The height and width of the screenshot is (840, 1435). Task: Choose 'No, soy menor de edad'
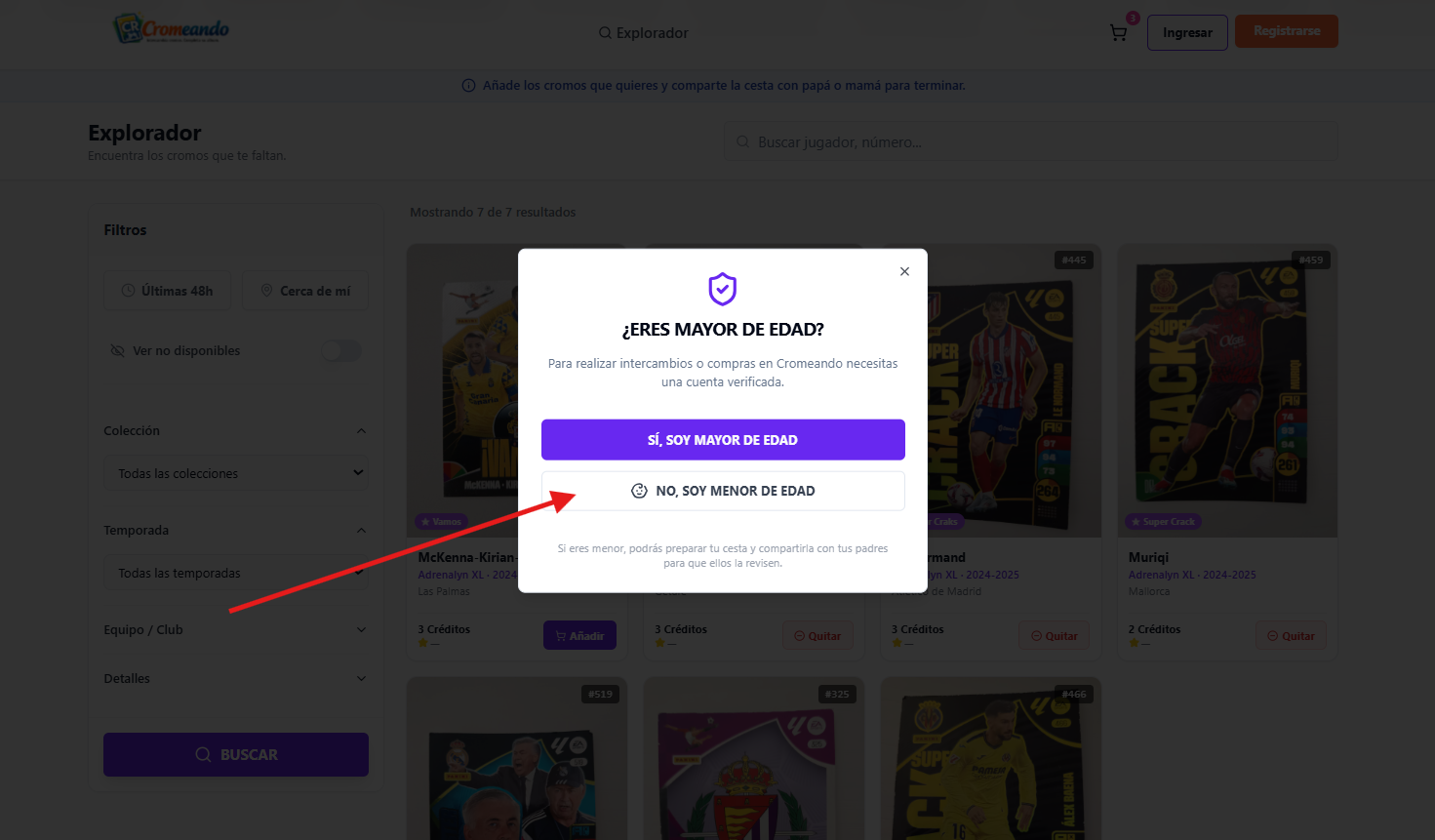point(723,491)
